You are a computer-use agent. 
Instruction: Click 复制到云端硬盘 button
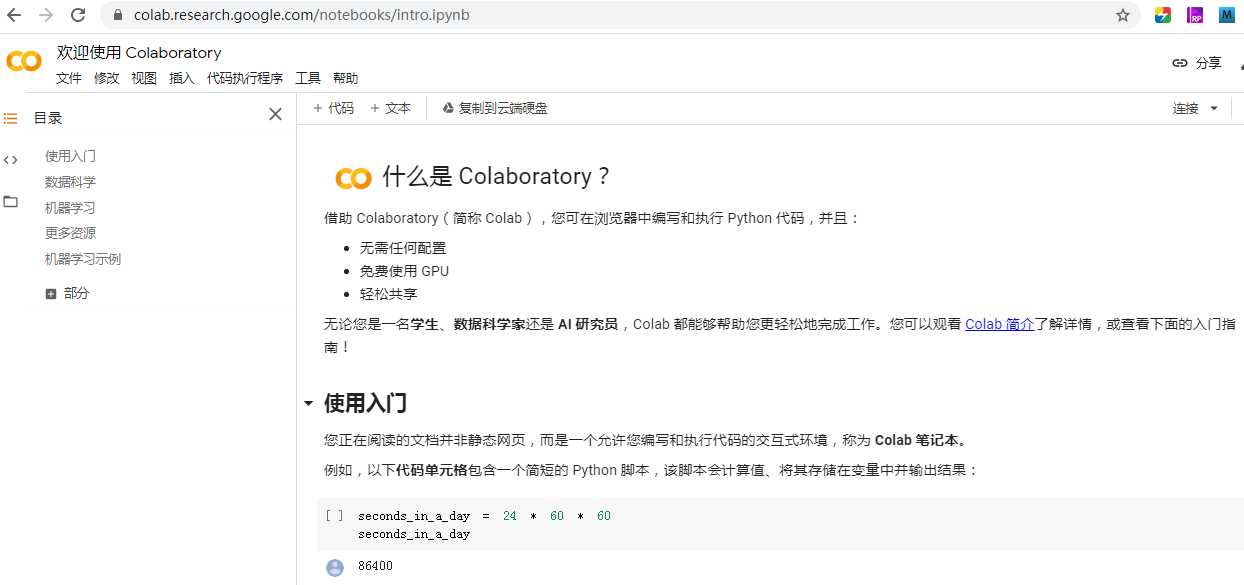pos(496,108)
